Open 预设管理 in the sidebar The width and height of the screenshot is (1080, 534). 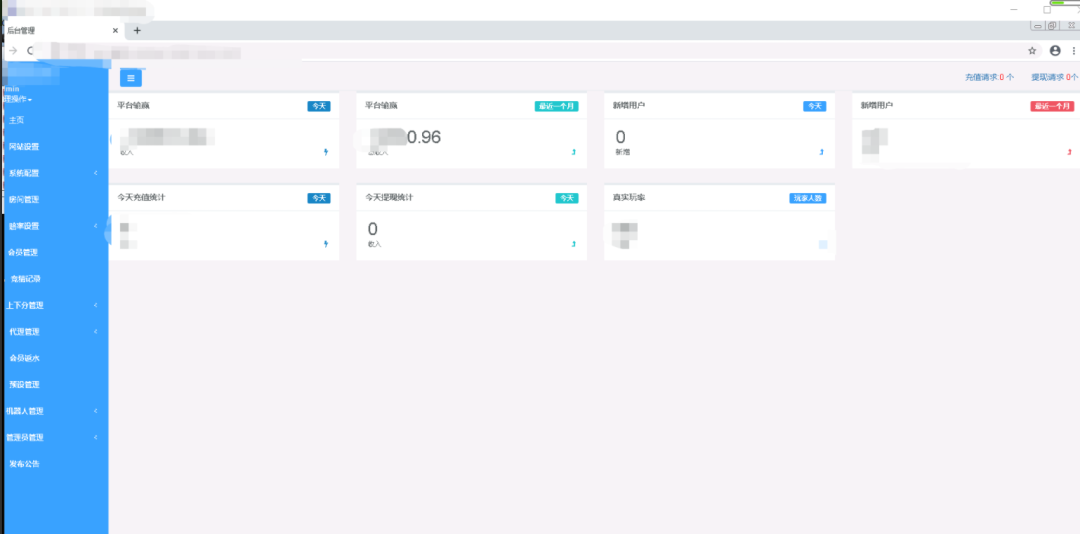point(24,384)
